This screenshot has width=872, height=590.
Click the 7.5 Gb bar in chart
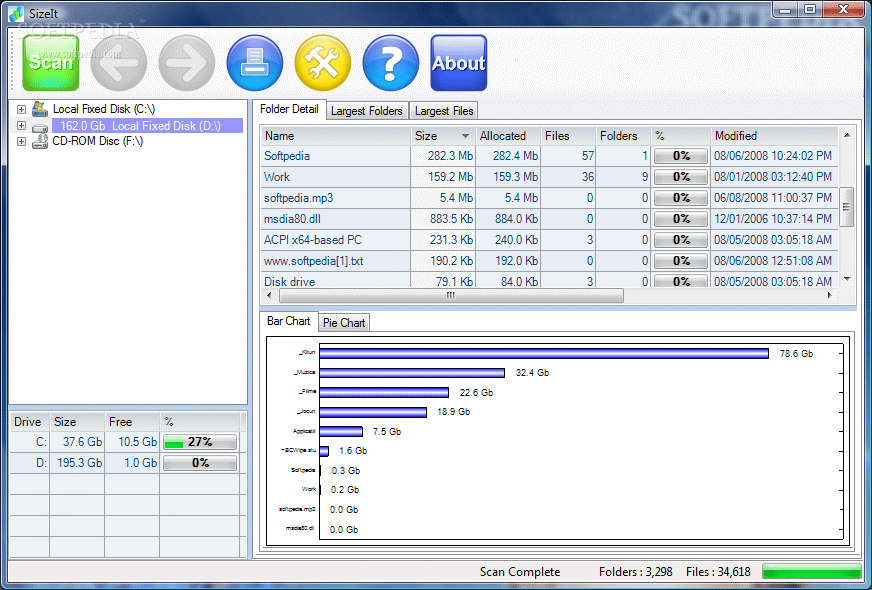pyautogui.click(x=341, y=432)
